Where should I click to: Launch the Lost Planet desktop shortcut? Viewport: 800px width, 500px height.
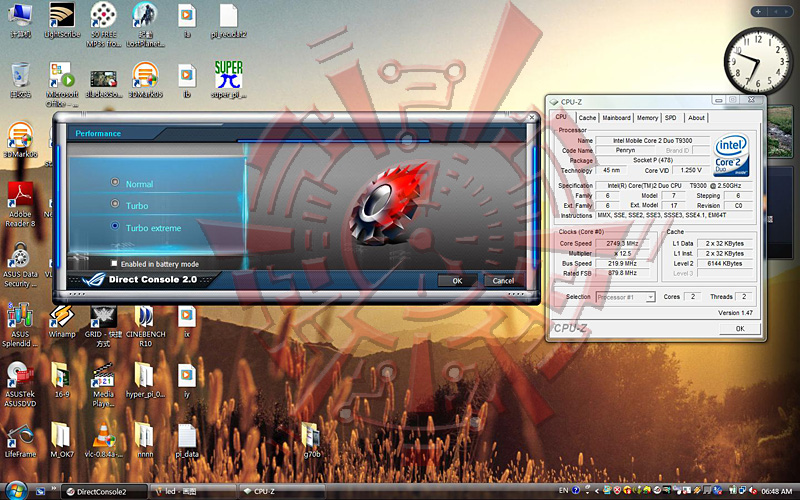click(145, 26)
